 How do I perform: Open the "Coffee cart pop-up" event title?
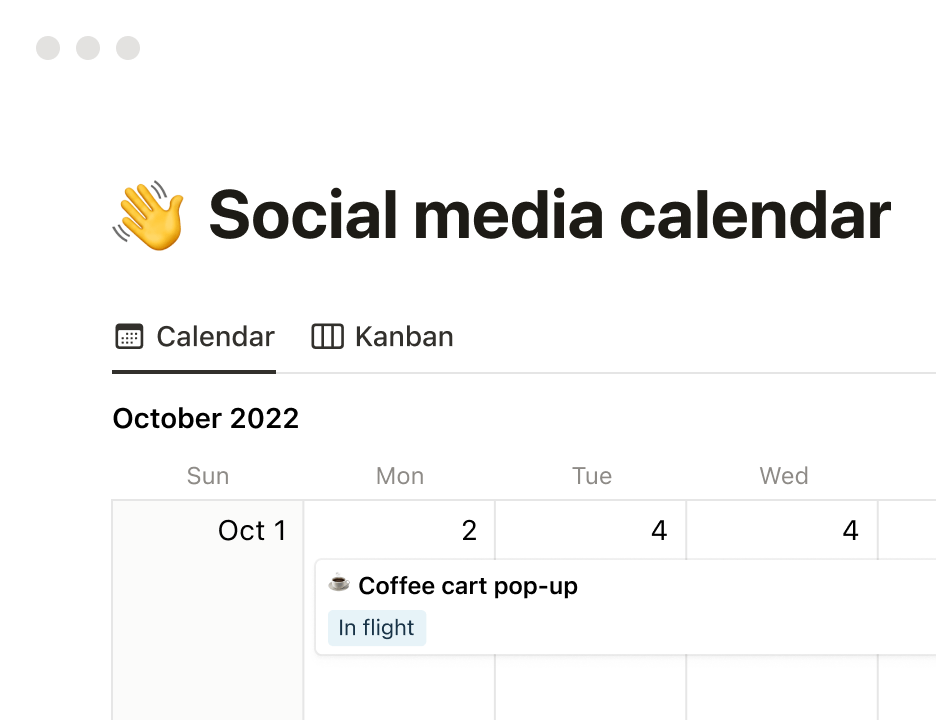coord(467,586)
